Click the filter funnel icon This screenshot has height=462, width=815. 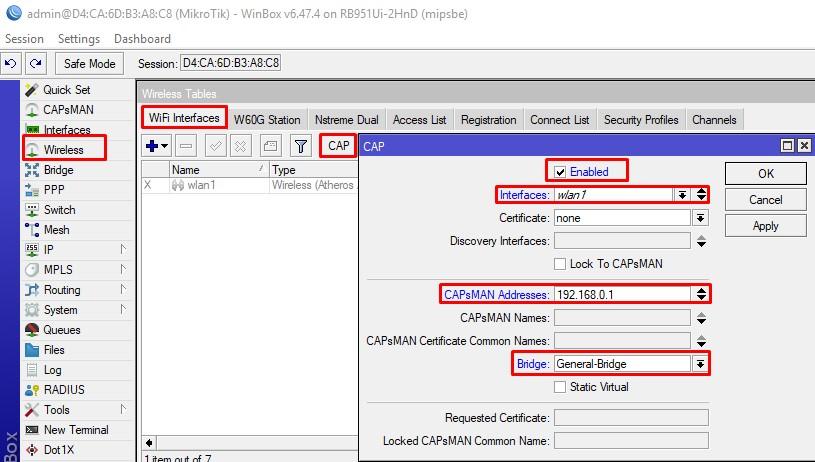[x=300, y=146]
